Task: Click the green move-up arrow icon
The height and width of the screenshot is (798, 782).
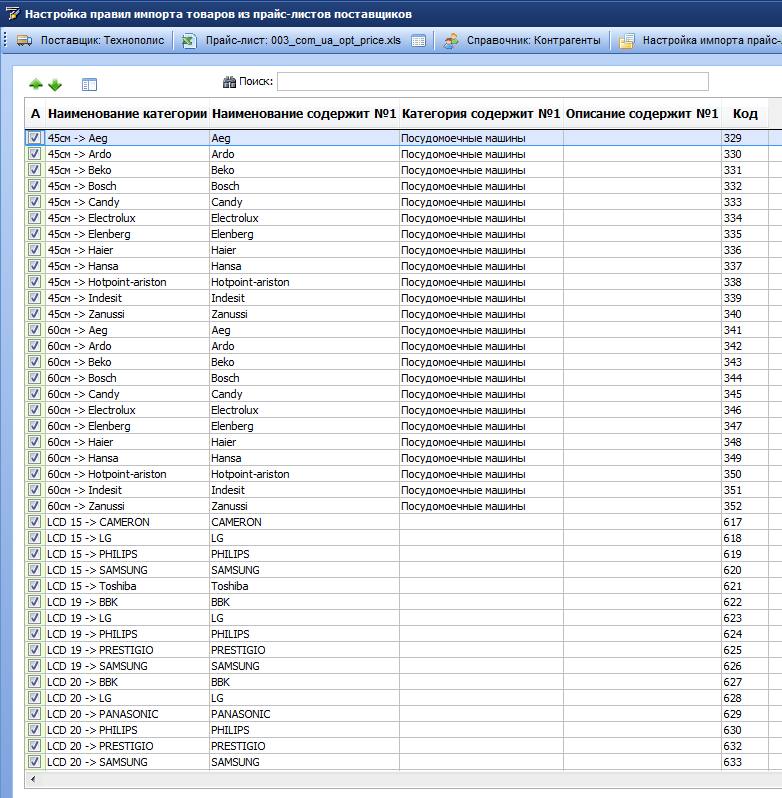Action: (x=36, y=84)
